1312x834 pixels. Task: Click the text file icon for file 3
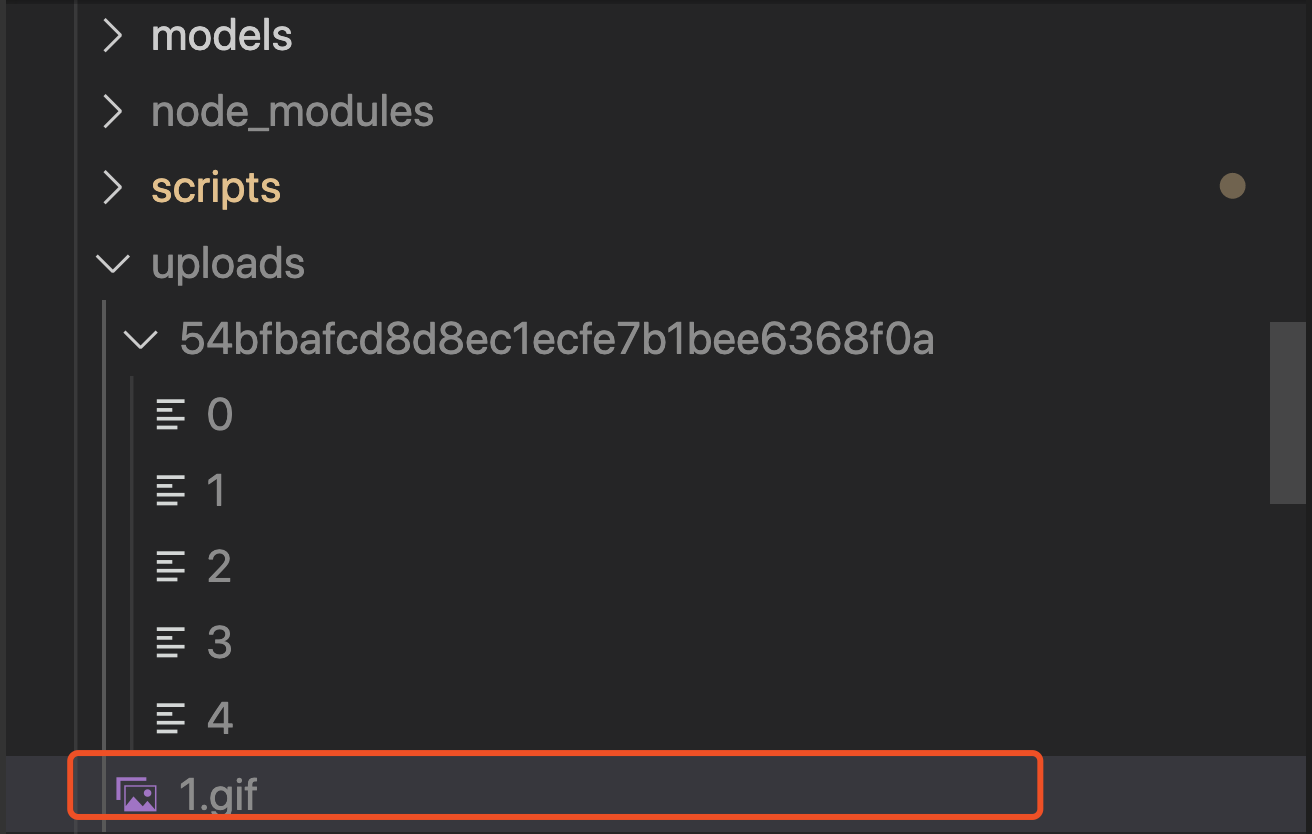(x=171, y=643)
